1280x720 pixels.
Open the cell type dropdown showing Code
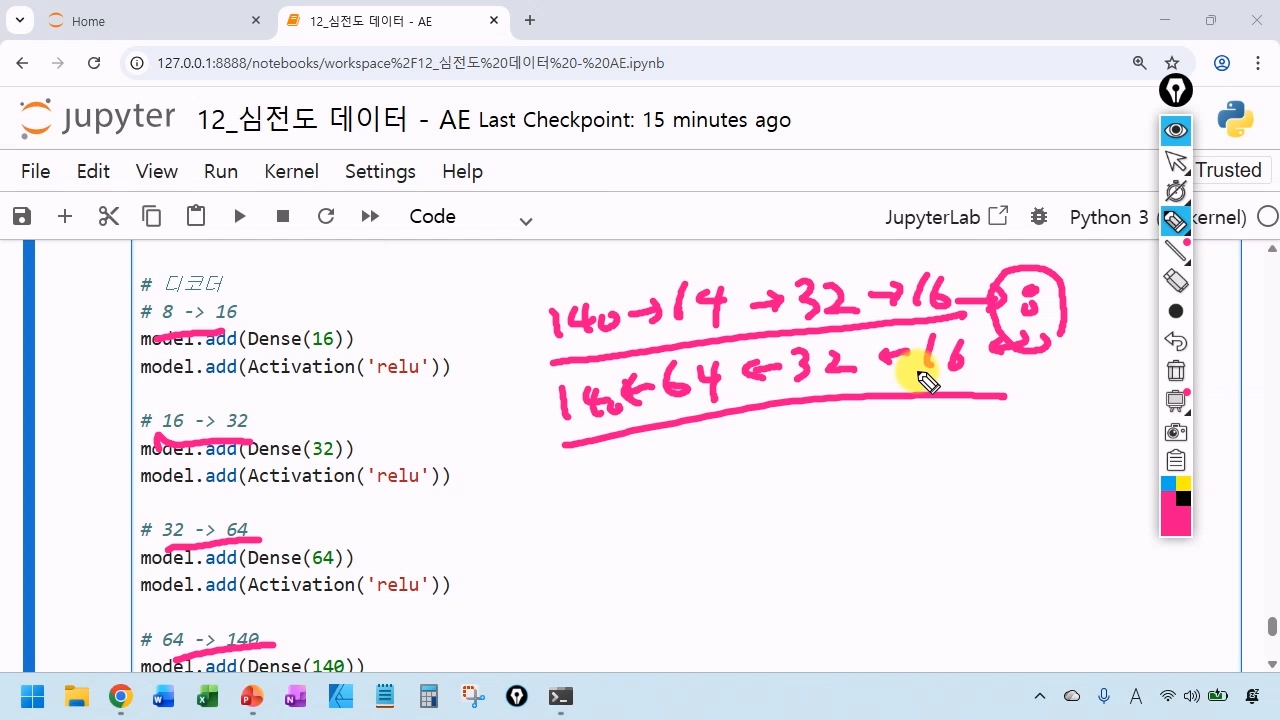[470, 217]
